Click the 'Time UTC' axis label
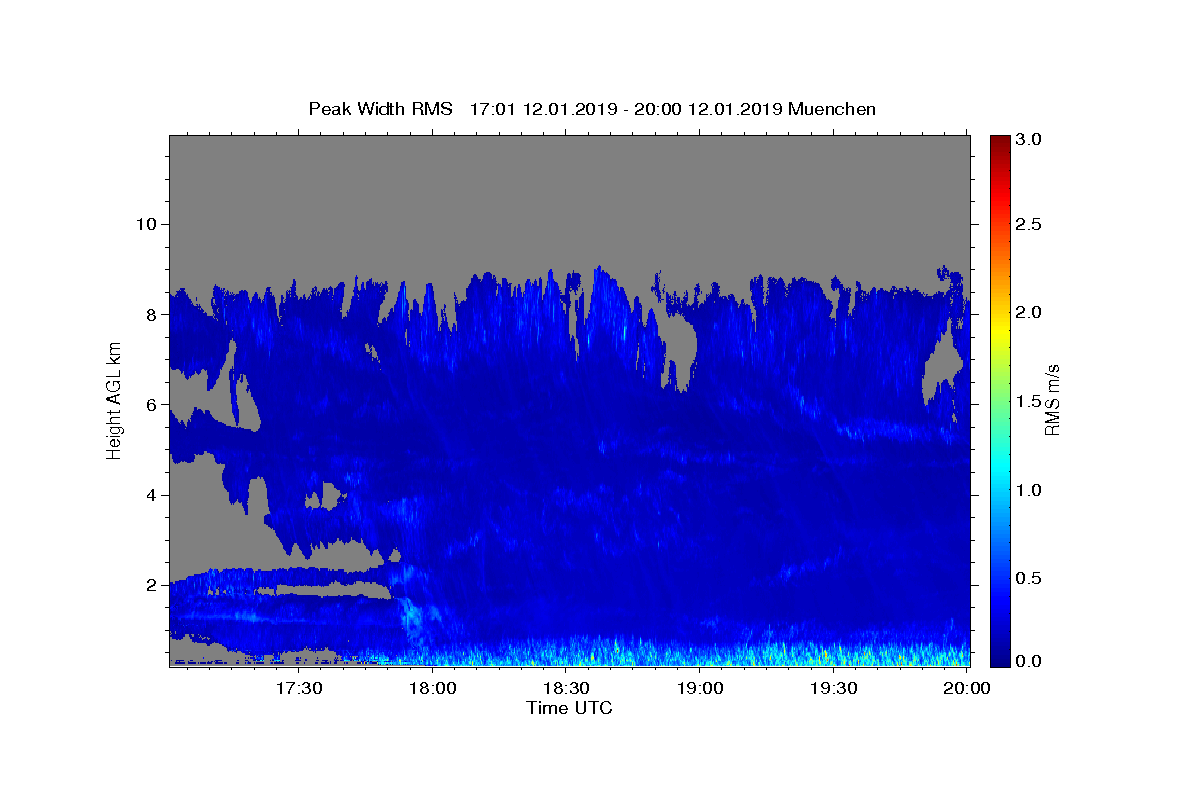 [x=569, y=708]
